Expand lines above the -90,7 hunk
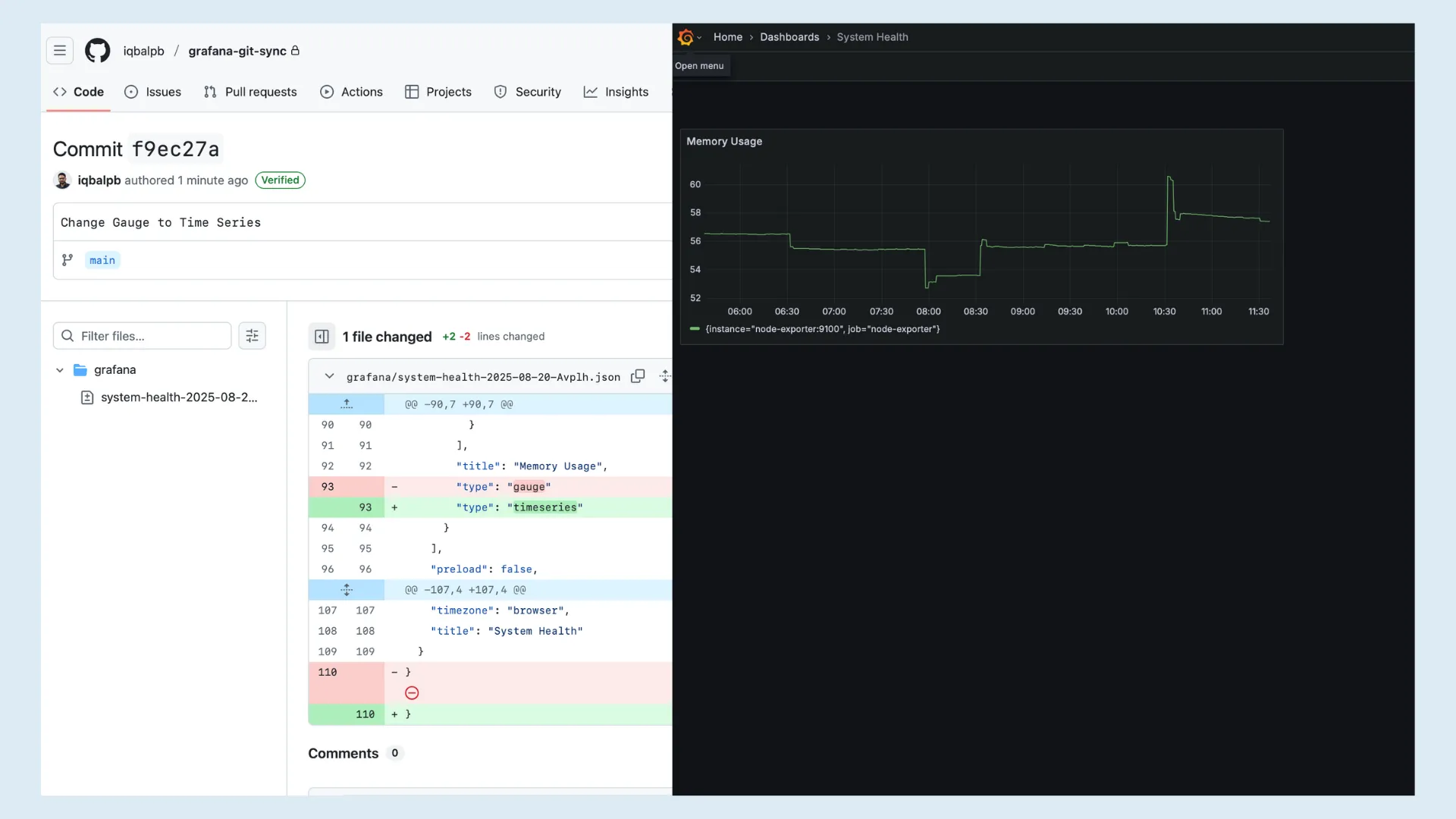The height and width of the screenshot is (819, 1456). coord(347,404)
